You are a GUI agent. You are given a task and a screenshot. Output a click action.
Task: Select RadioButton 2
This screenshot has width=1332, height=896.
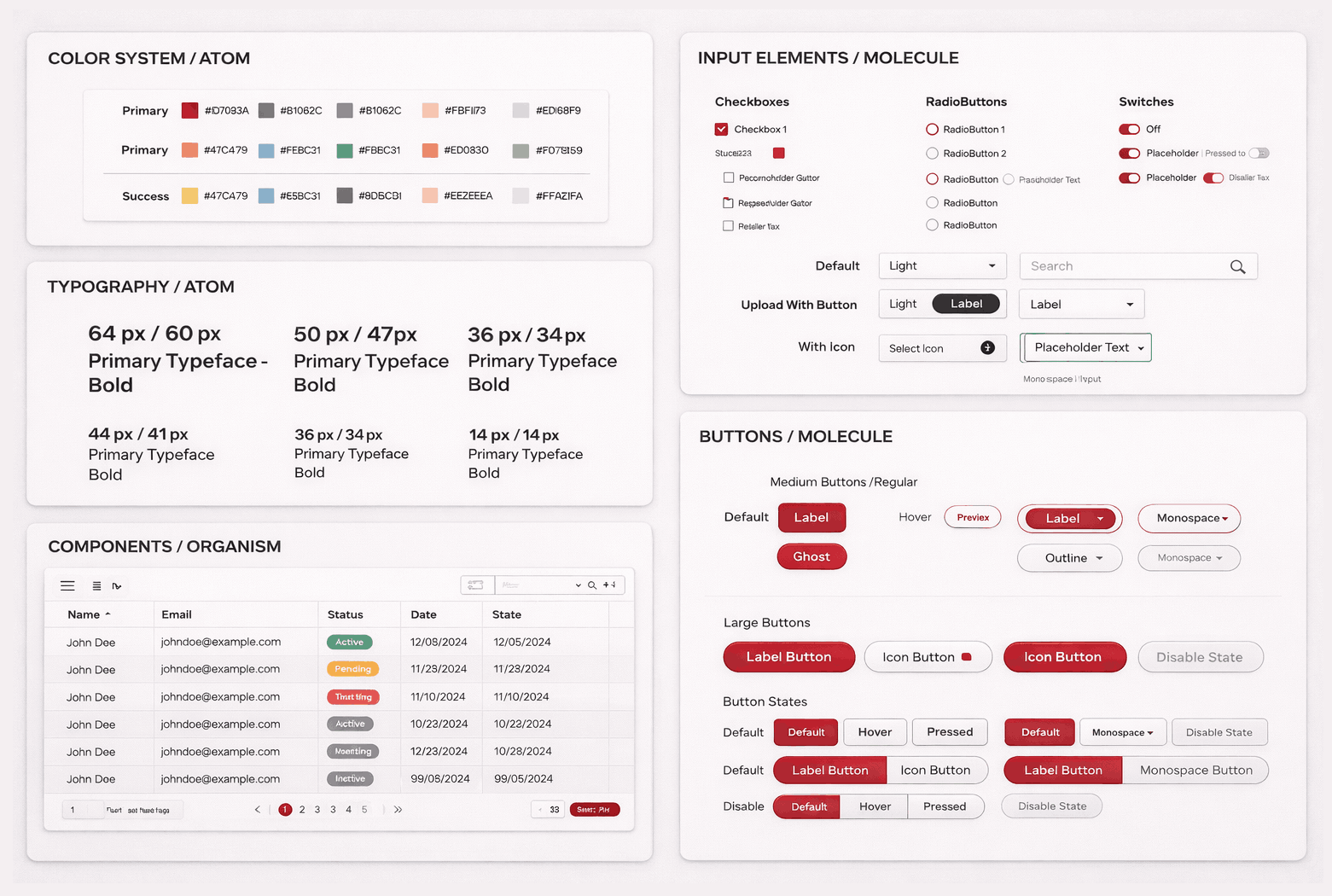coord(932,154)
